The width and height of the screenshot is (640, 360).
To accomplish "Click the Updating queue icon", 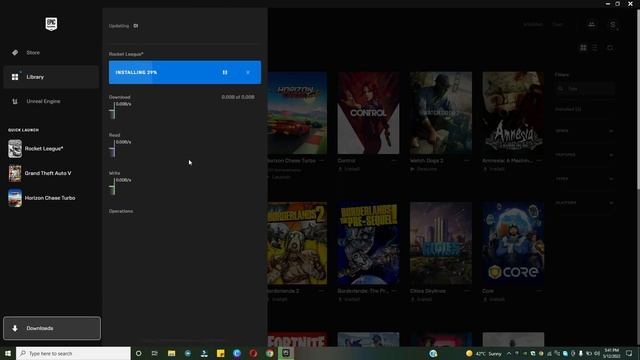I will coord(136,26).
